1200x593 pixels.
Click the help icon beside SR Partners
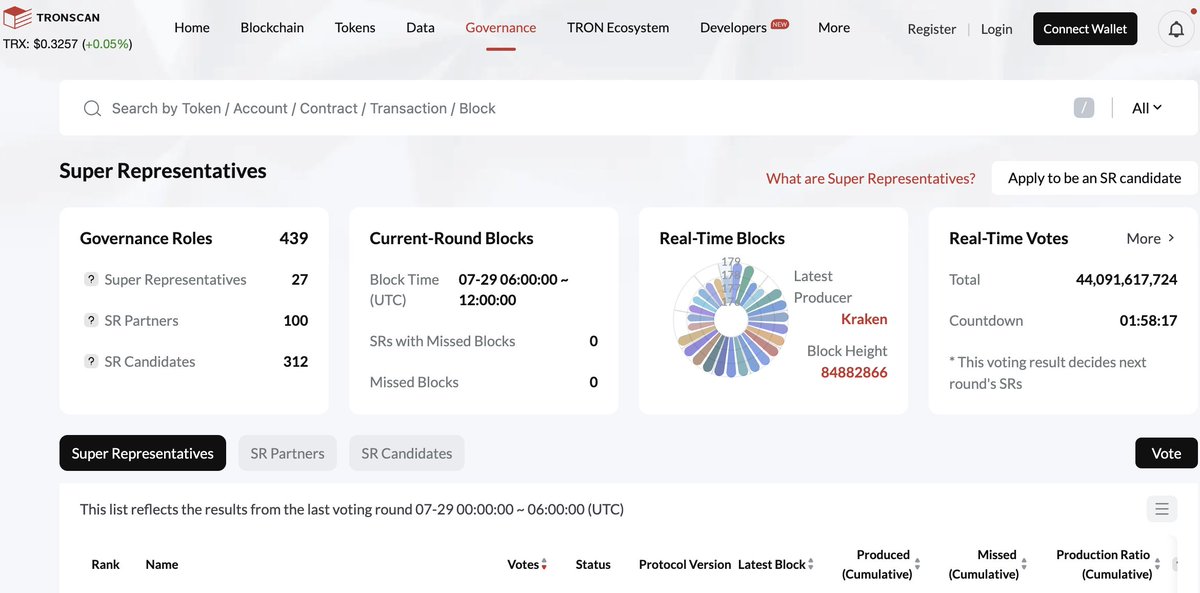tap(91, 321)
